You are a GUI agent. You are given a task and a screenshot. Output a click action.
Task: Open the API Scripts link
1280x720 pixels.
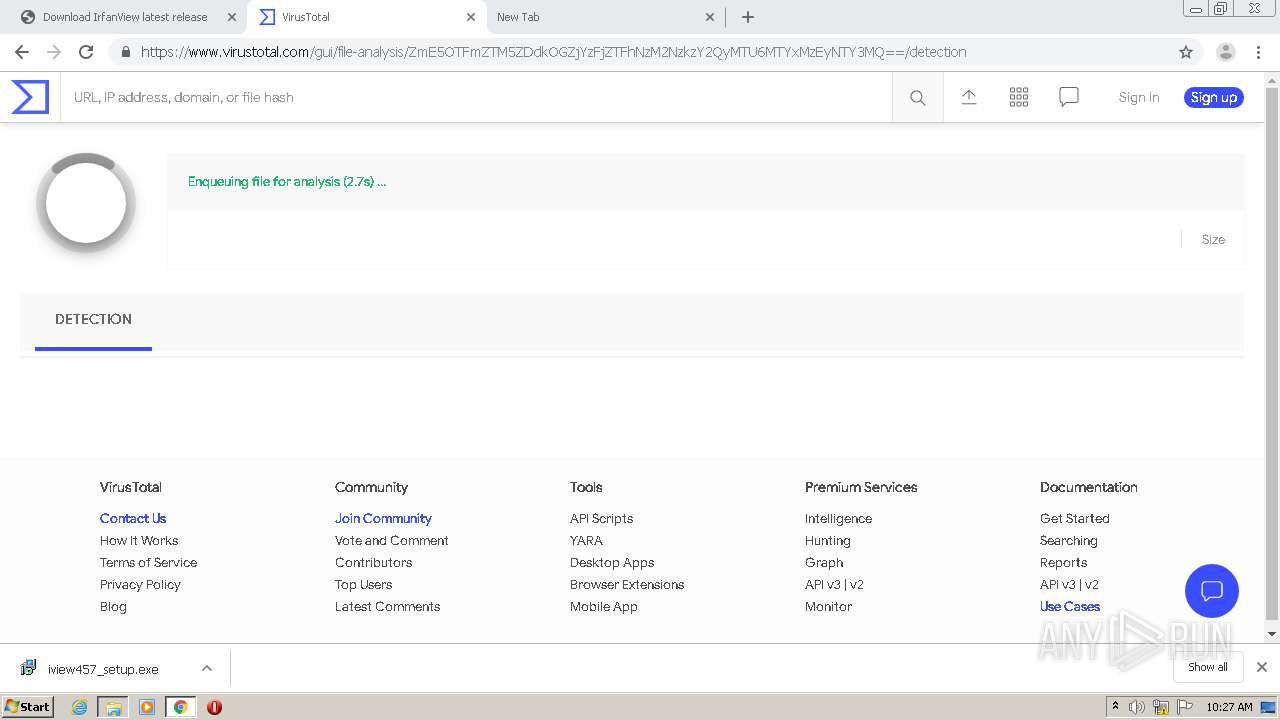(601, 518)
